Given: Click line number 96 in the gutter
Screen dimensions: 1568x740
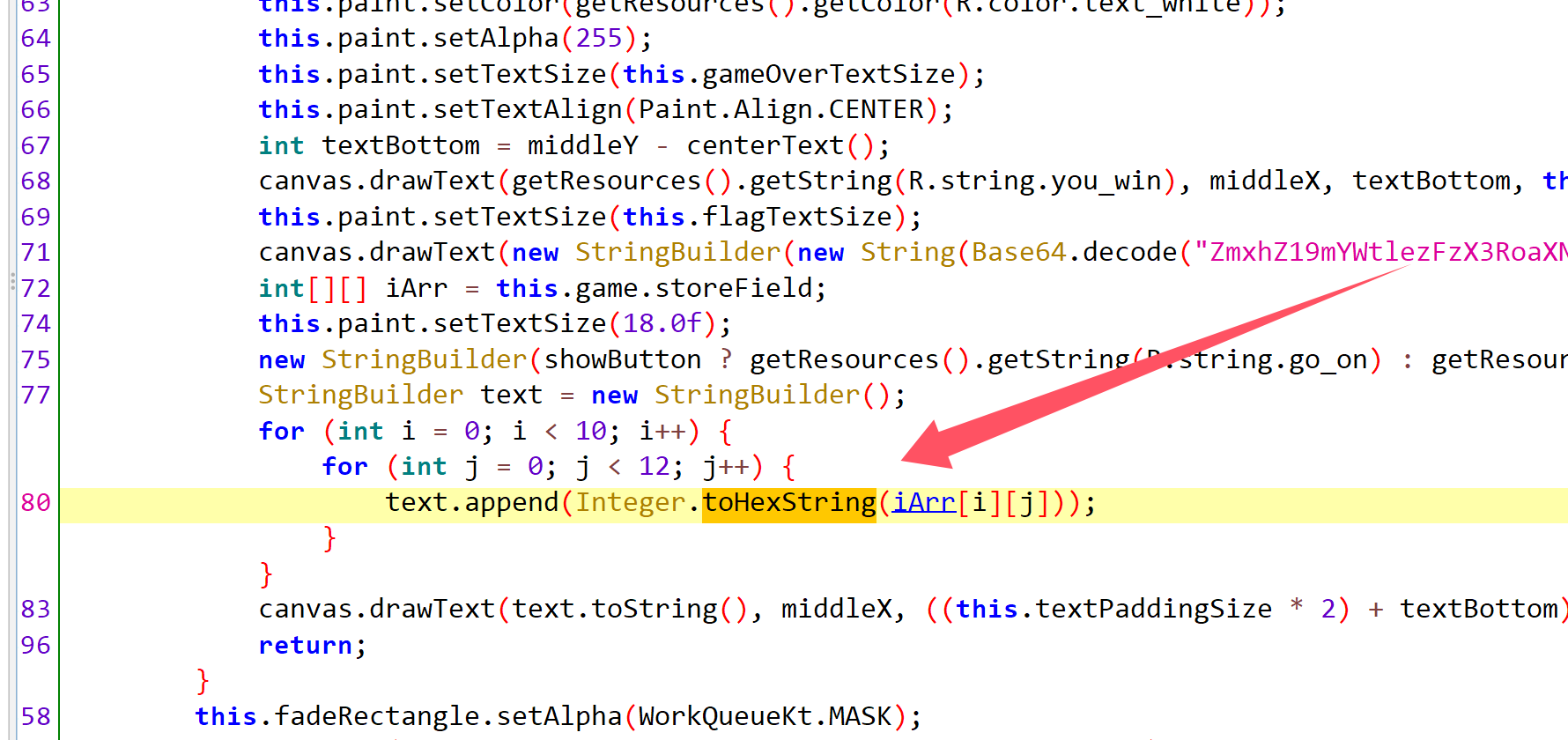Looking at the screenshot, I should coord(36,645).
